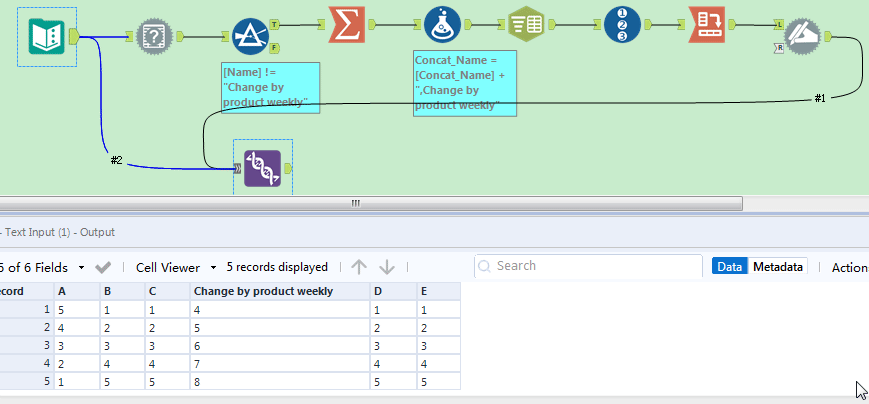Select record row number 3
Screen dimensions: 869x404
[x=27, y=345]
